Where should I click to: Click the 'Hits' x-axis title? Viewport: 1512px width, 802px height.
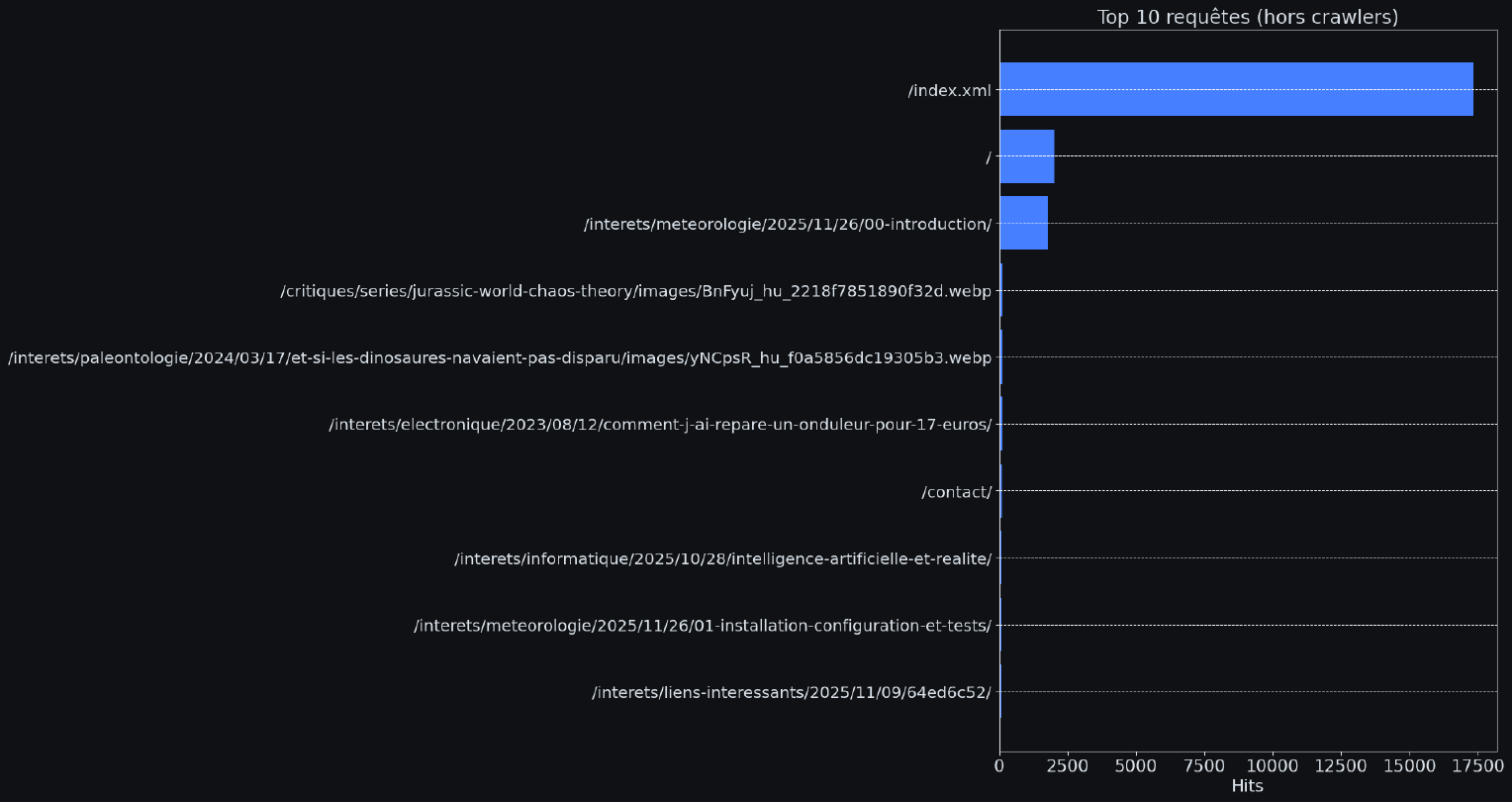(x=1247, y=786)
